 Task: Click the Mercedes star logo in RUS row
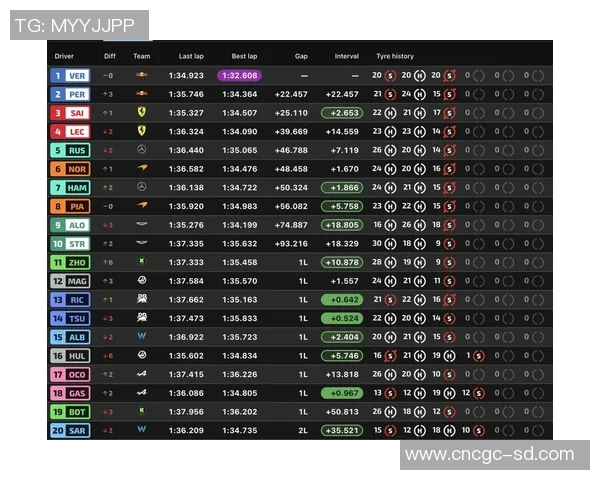tap(142, 149)
